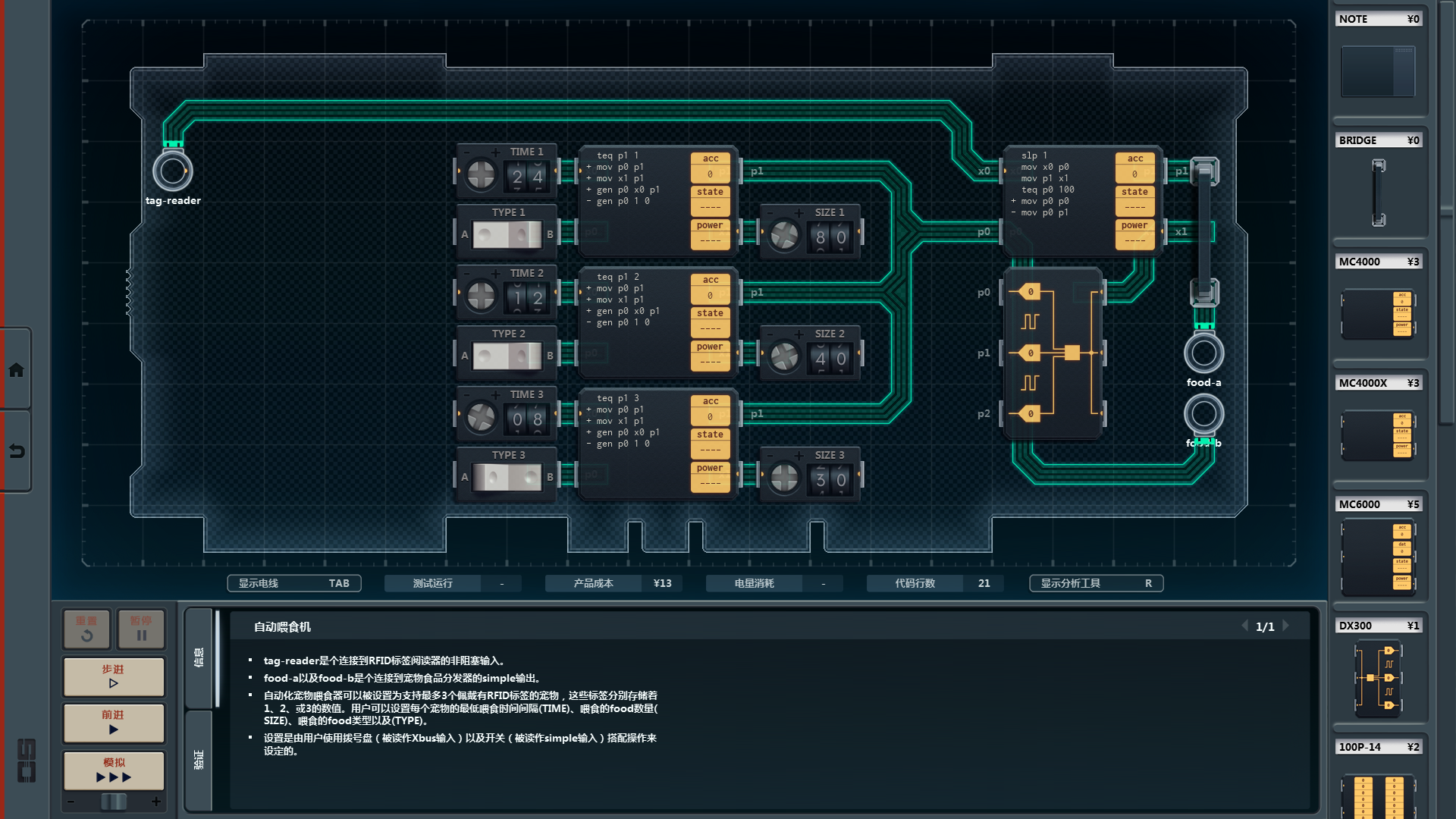The image size is (1456, 819).
Task: Select the MC4000X part thumbnail
Action: tap(1377, 435)
